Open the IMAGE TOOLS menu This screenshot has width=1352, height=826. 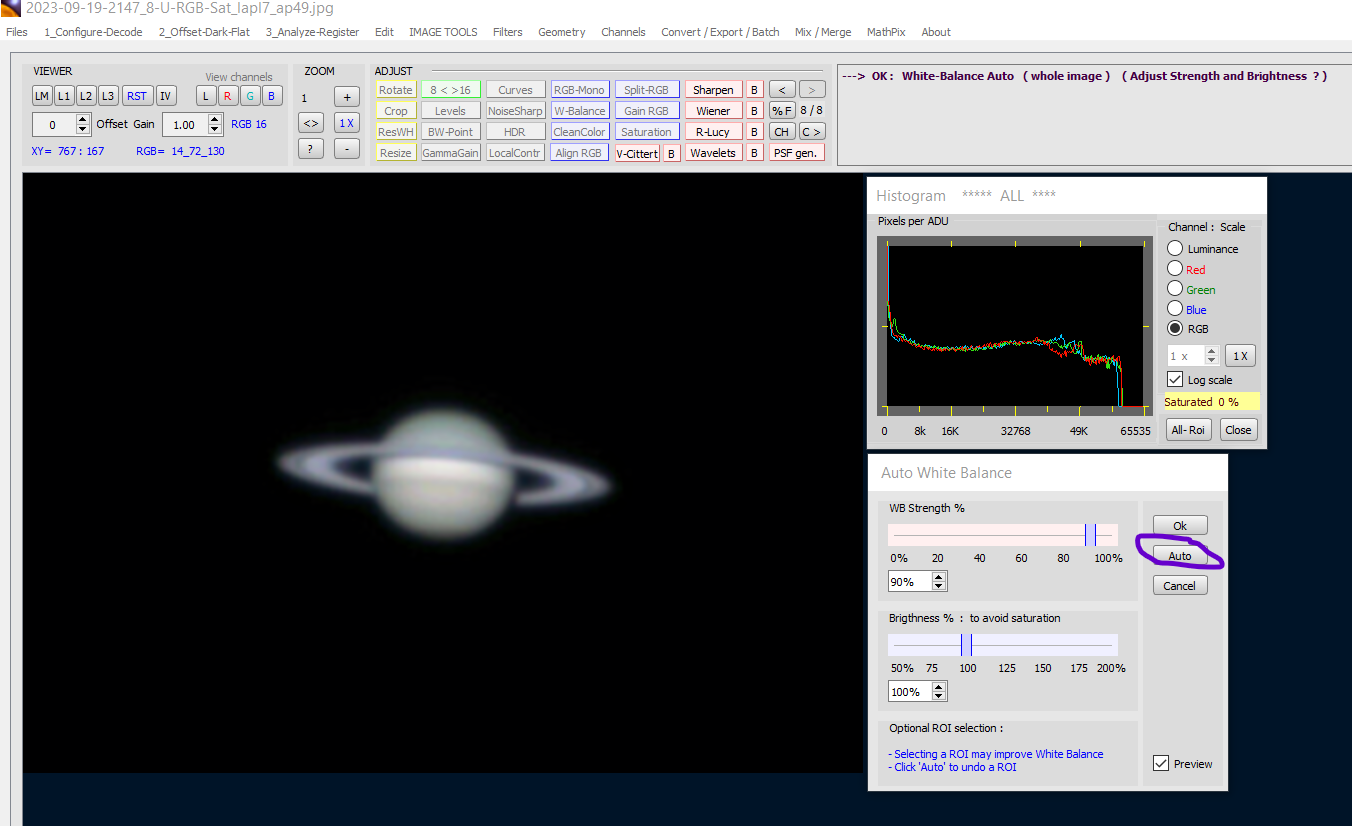443,32
